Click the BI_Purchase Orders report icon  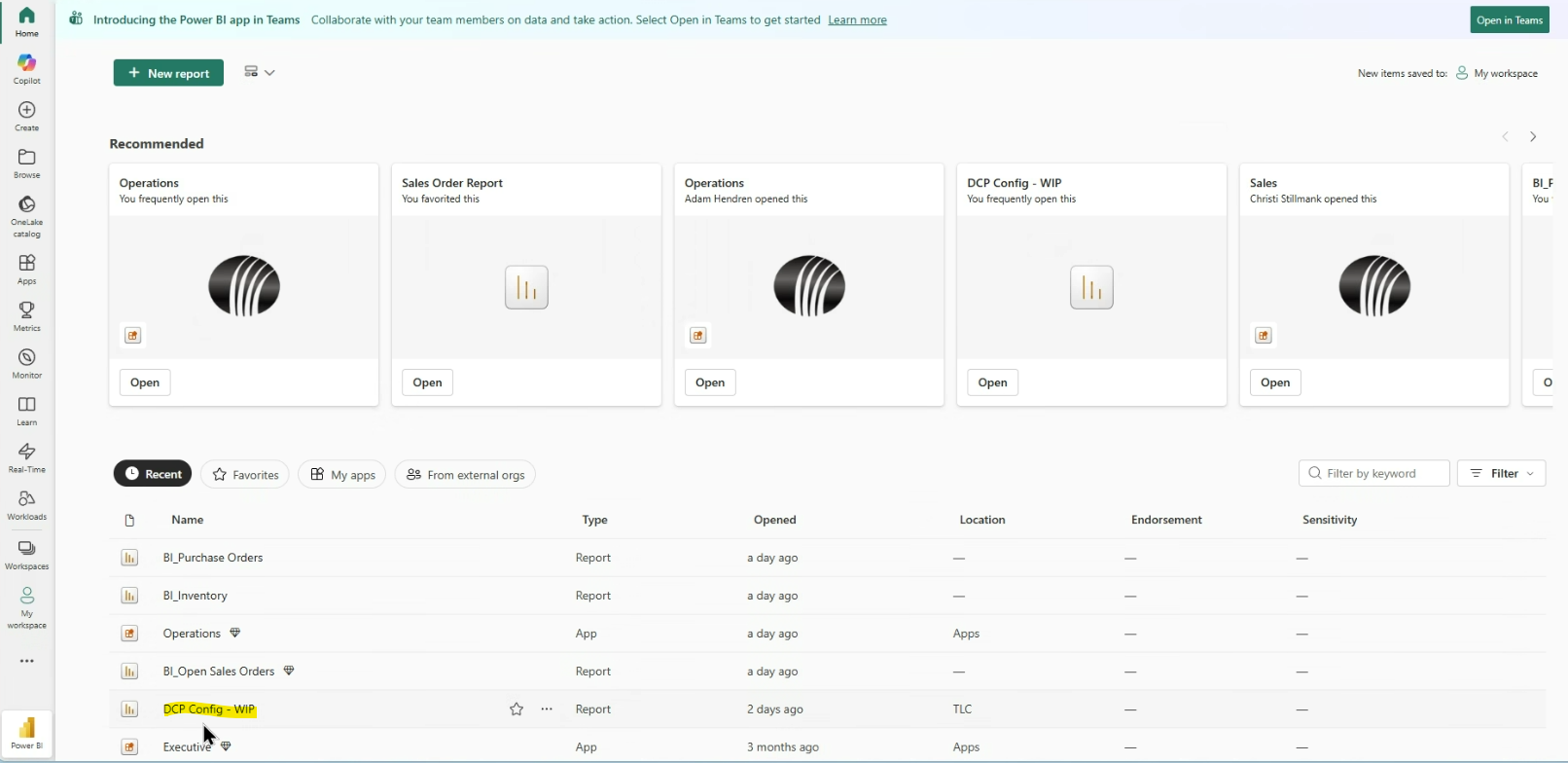coord(129,558)
